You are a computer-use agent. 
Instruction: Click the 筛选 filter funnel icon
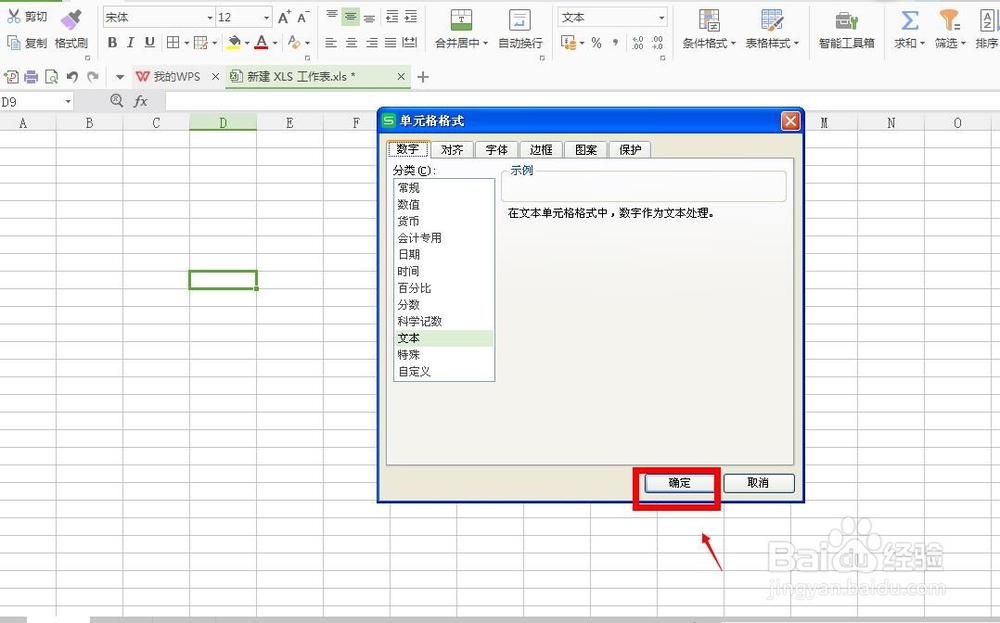948,22
